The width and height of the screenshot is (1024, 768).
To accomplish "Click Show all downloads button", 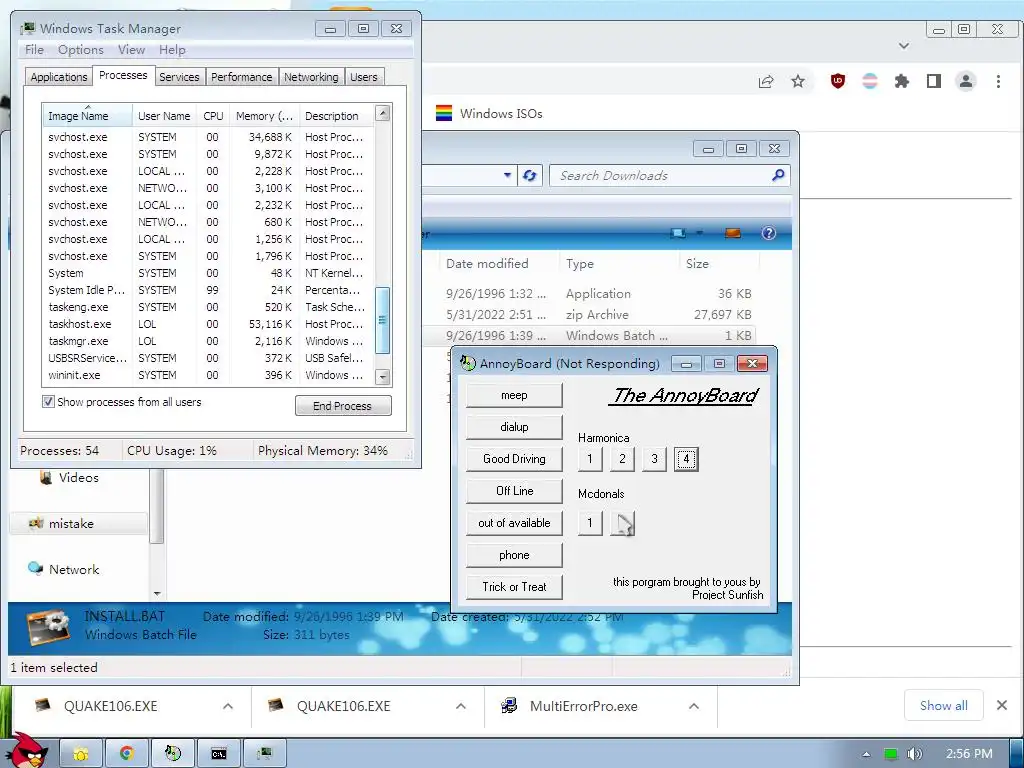I will point(943,705).
